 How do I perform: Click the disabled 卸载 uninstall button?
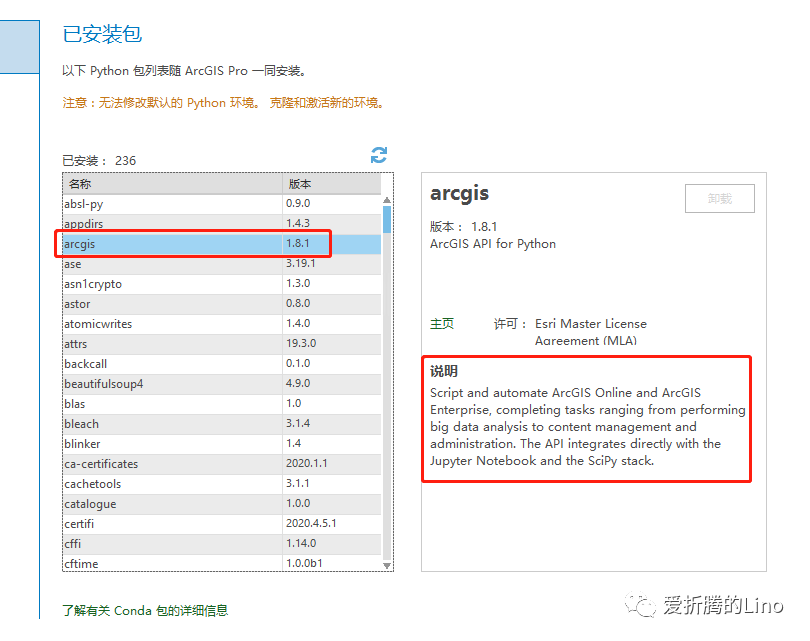[x=720, y=198]
